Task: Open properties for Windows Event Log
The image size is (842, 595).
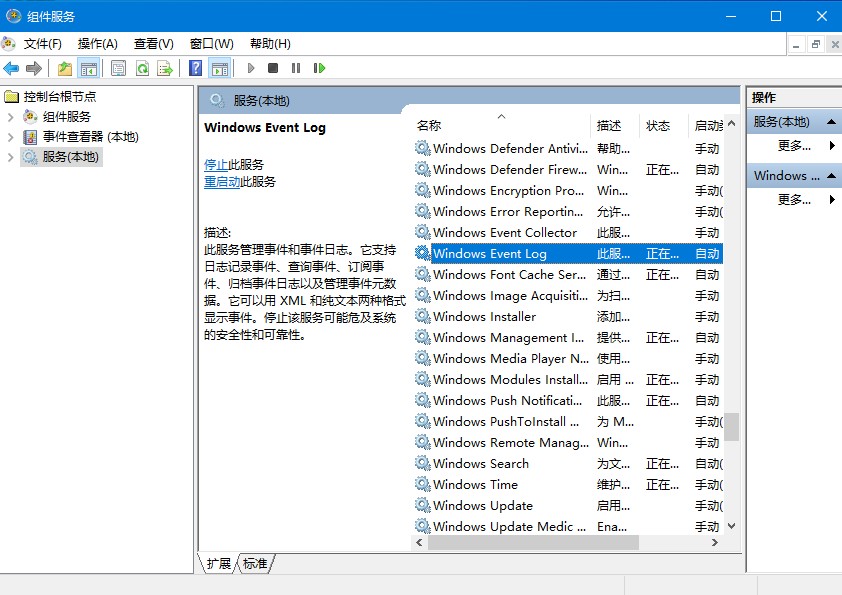Action: 117,67
